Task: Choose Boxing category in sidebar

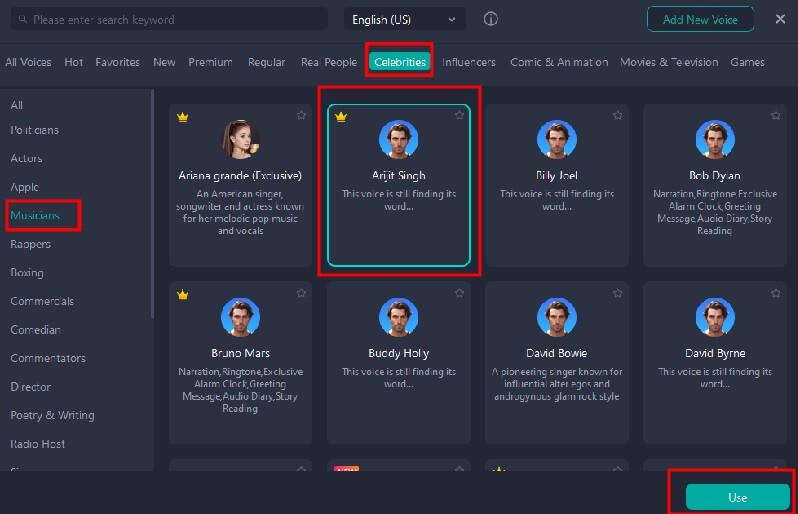Action: (x=27, y=273)
